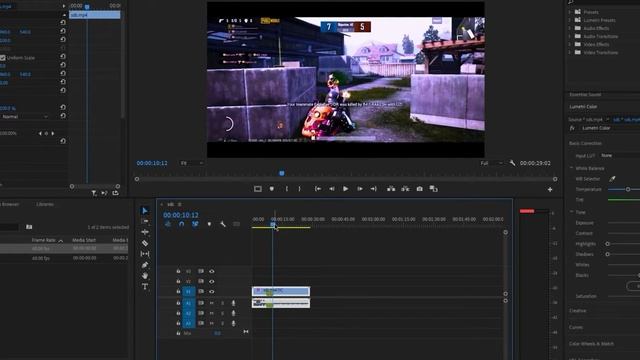Select the Hand tool
Screen dimensions: 640x360
pyautogui.click(x=144, y=276)
